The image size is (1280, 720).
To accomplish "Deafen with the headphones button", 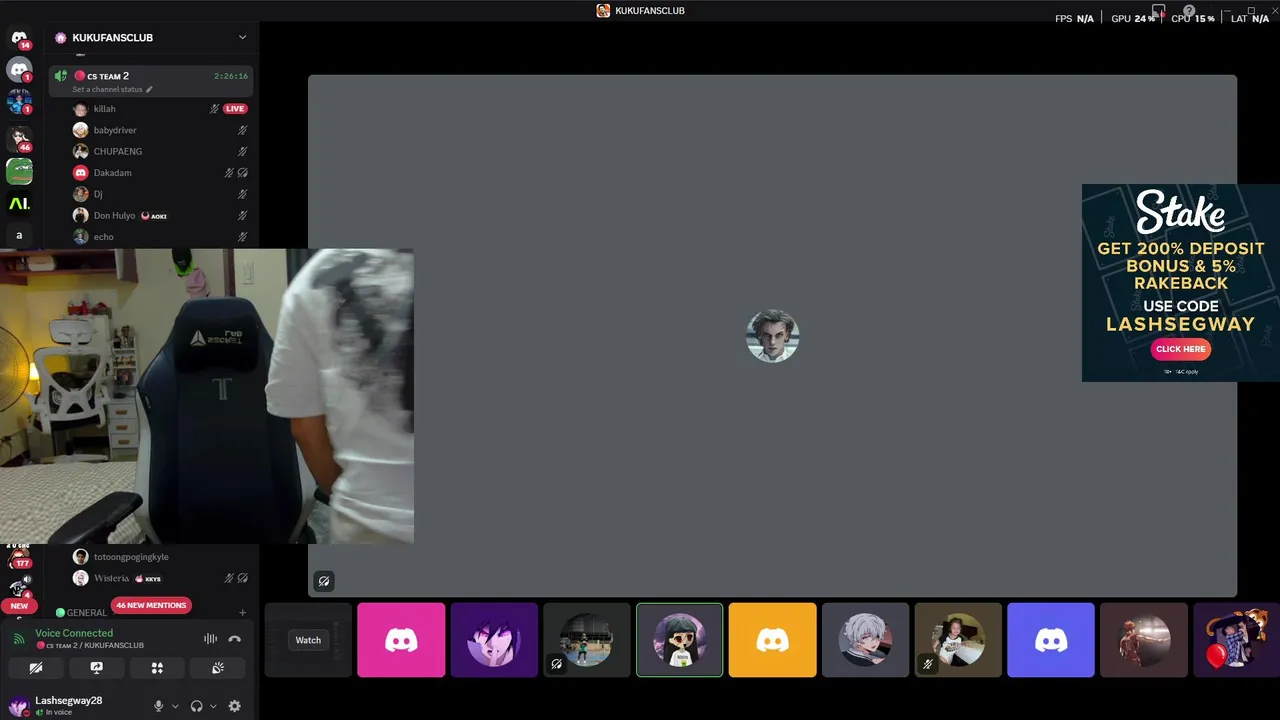I will pyautogui.click(x=196, y=706).
